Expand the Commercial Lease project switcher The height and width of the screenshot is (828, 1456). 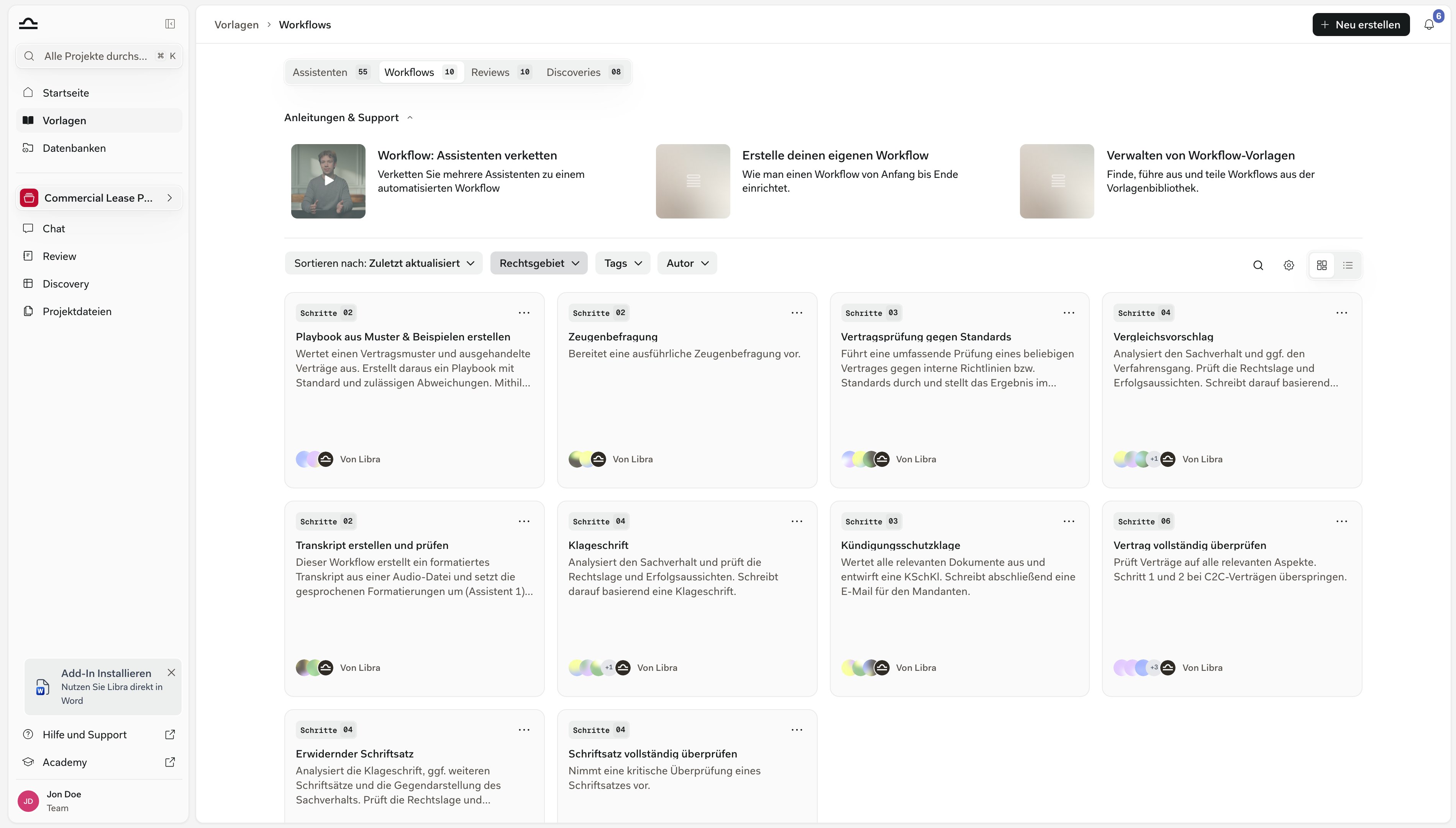click(99, 198)
